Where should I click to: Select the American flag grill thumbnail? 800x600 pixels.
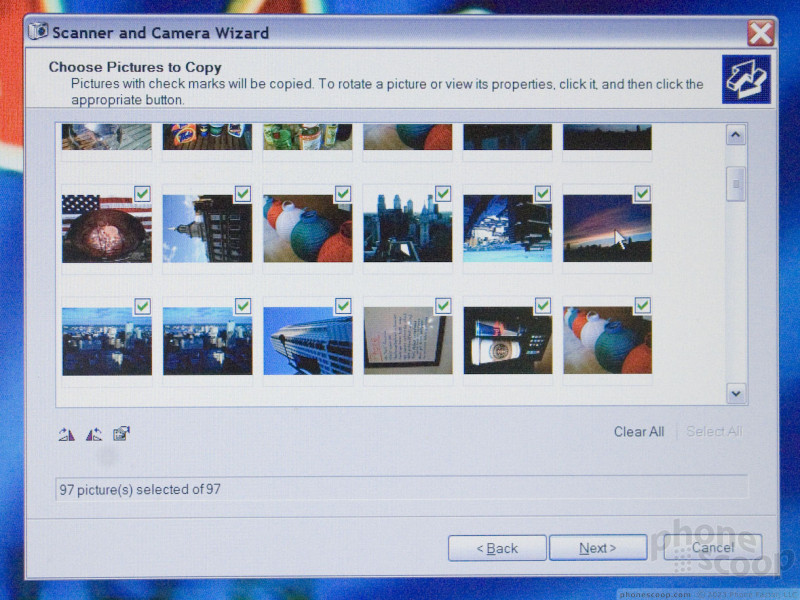click(107, 229)
